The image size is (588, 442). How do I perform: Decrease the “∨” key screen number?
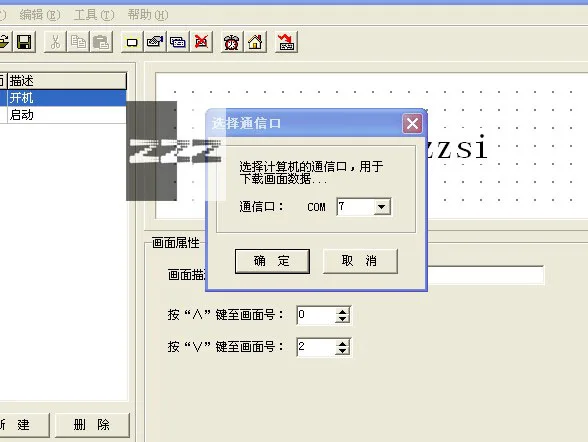point(342,351)
